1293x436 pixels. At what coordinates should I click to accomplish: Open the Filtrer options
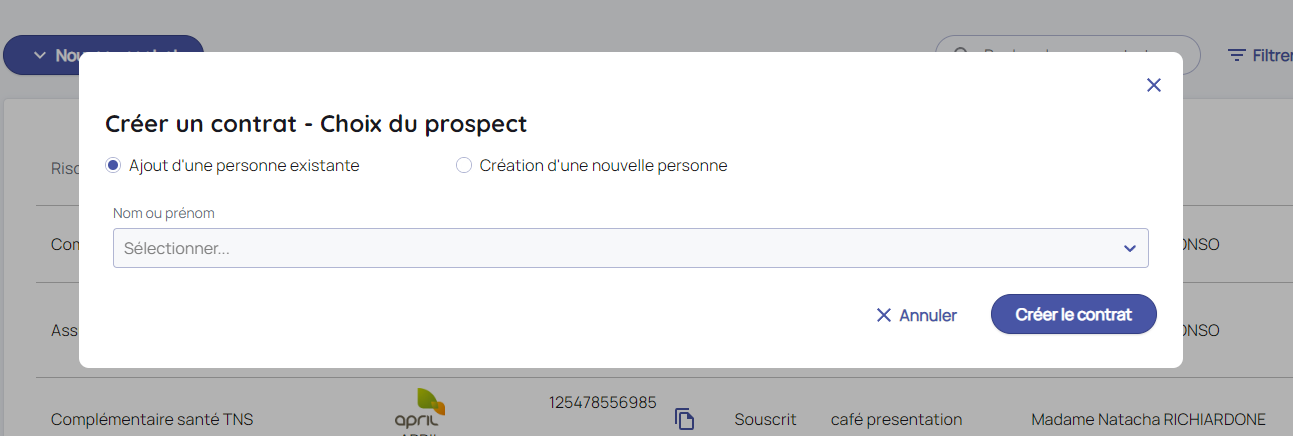(x=1271, y=56)
